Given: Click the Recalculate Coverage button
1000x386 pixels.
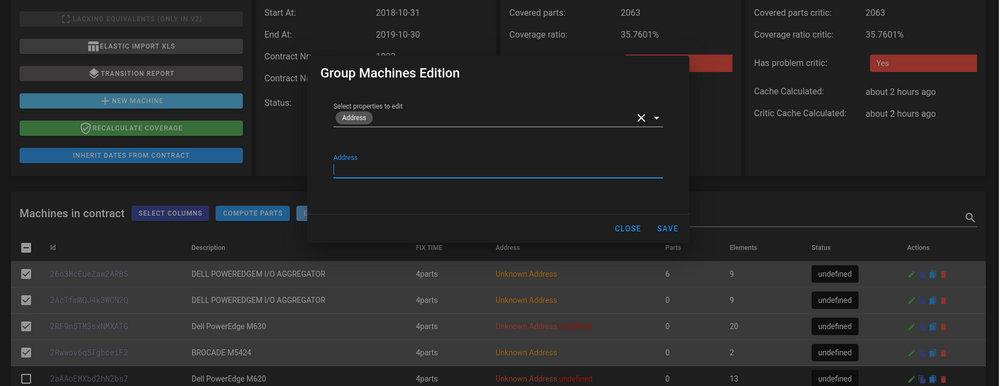Looking at the screenshot, I should click(x=131, y=128).
